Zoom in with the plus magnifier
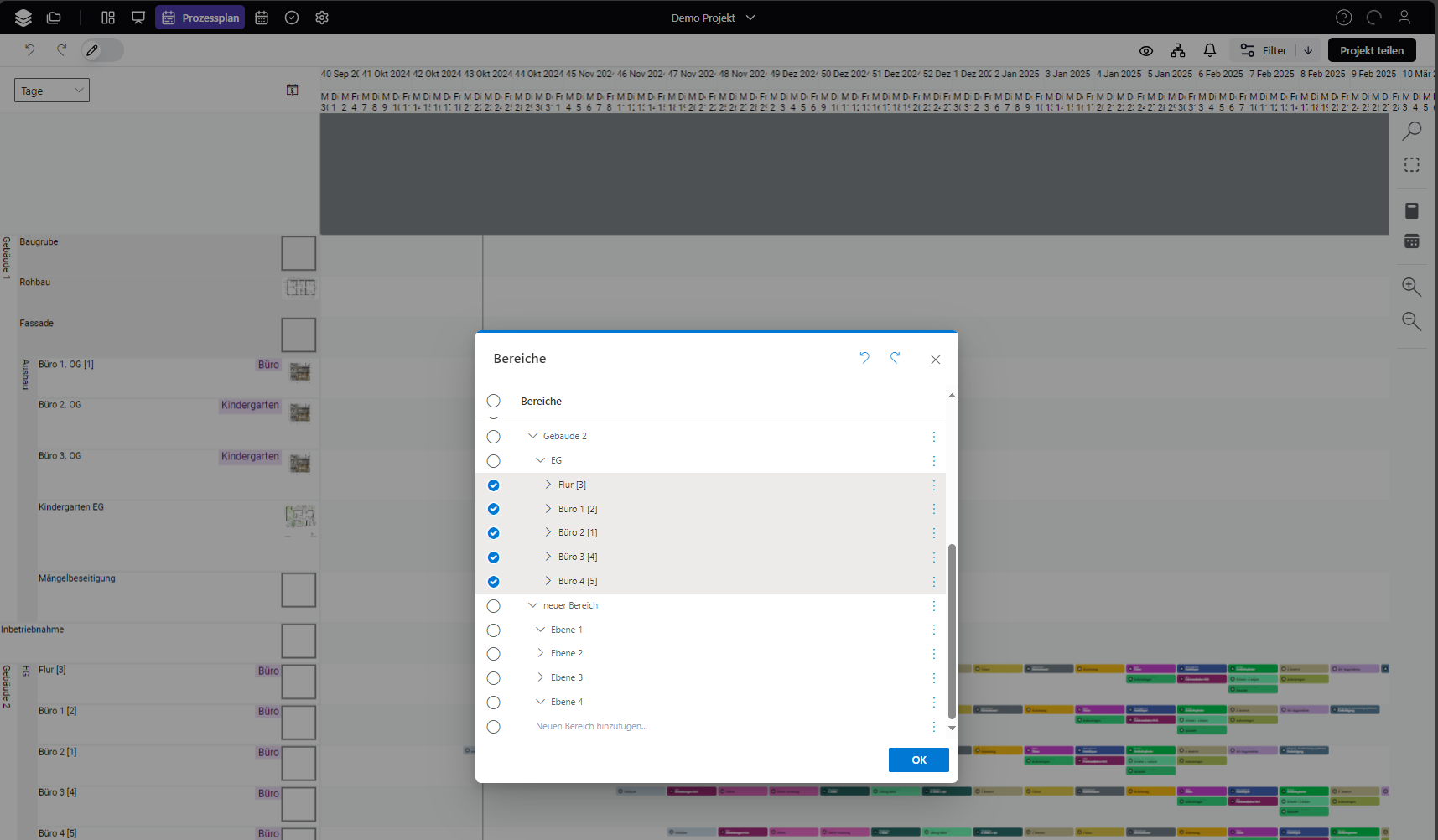The width and height of the screenshot is (1438, 840). click(x=1412, y=287)
